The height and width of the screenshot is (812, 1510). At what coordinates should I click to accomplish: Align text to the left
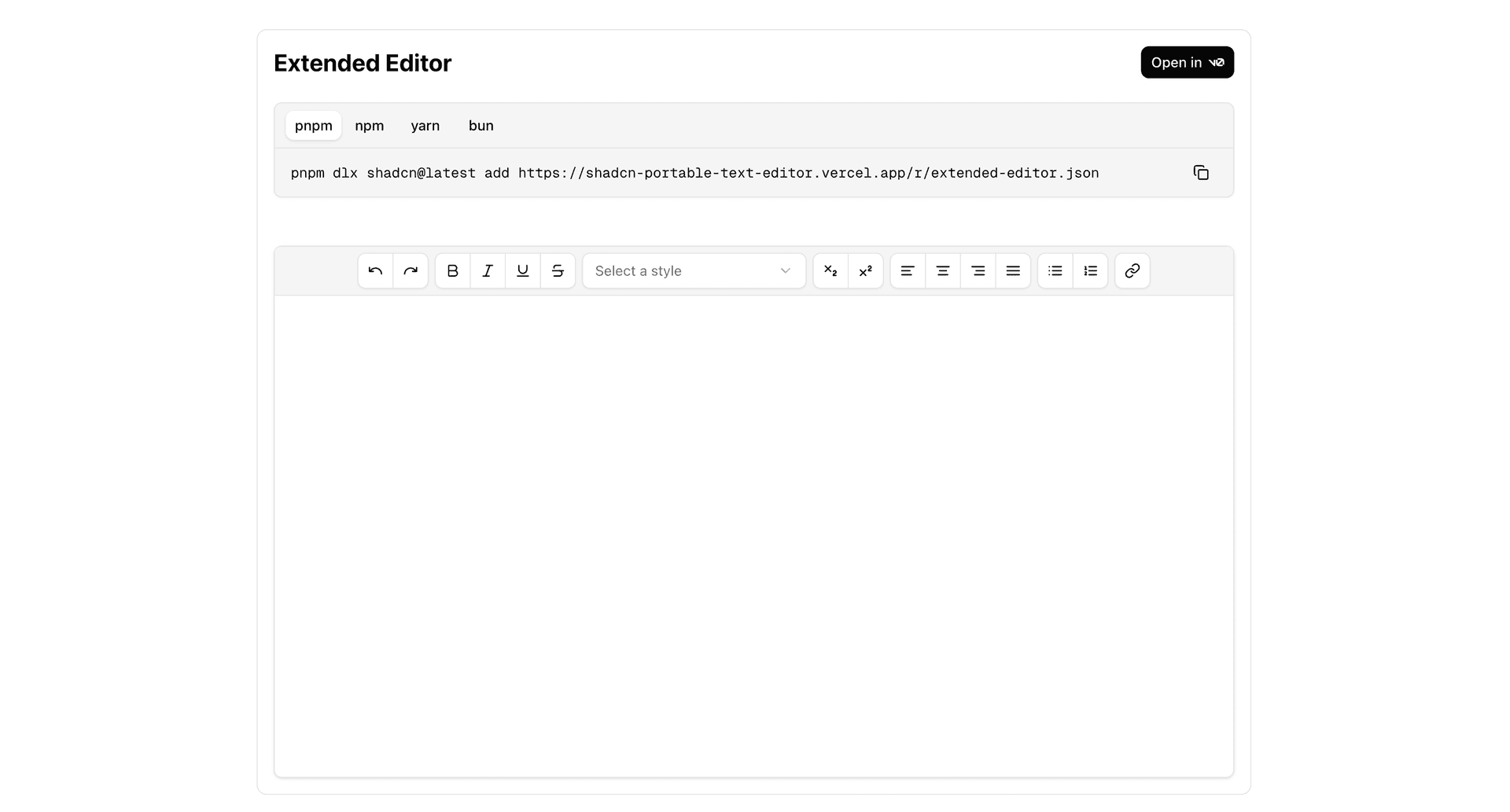click(908, 271)
